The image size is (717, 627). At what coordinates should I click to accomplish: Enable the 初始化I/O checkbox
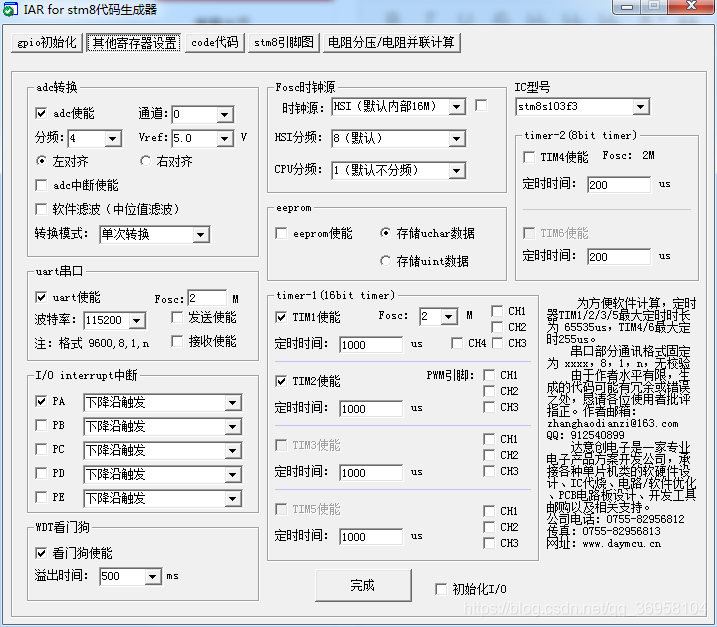[441, 589]
